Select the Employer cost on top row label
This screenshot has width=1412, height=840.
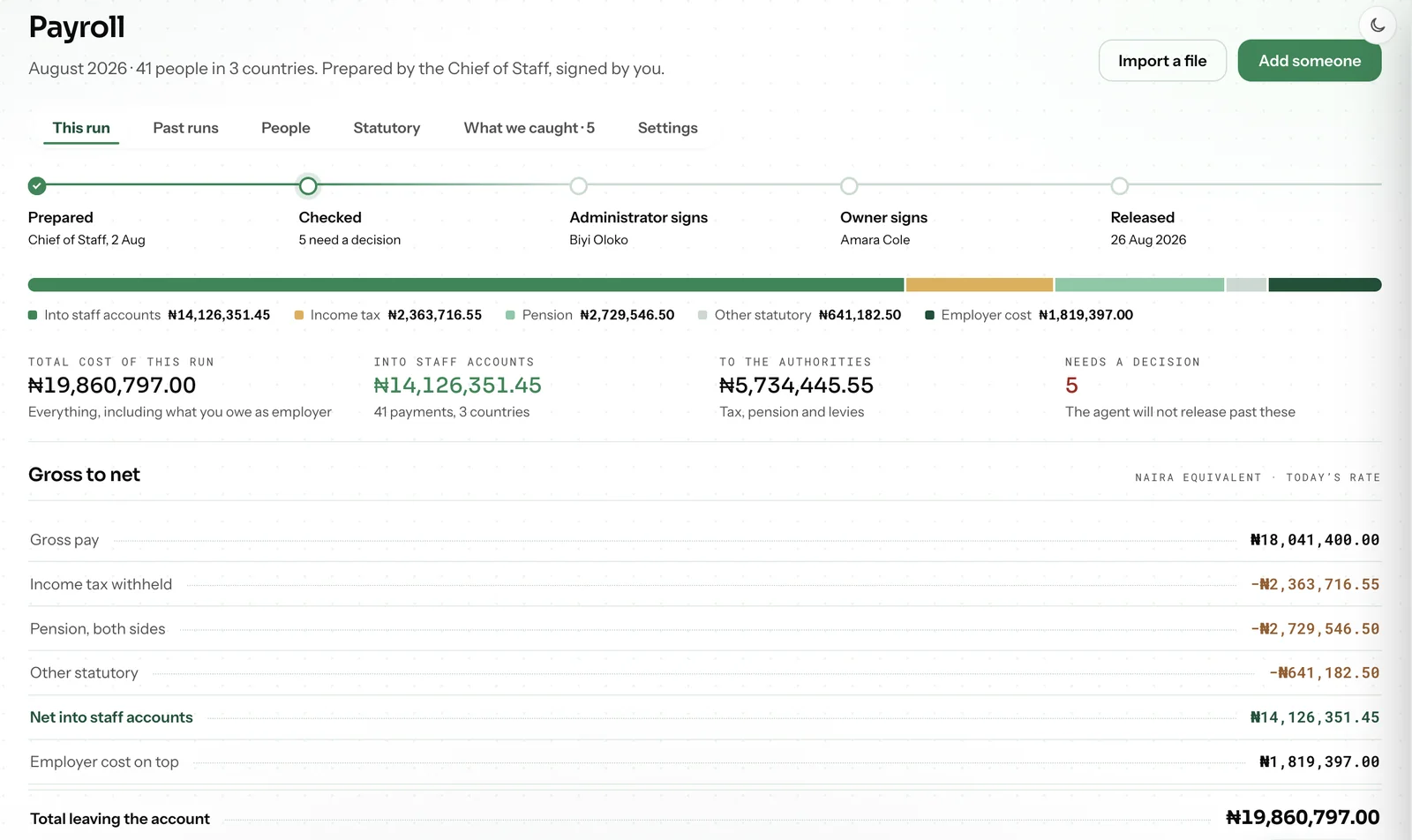click(104, 761)
